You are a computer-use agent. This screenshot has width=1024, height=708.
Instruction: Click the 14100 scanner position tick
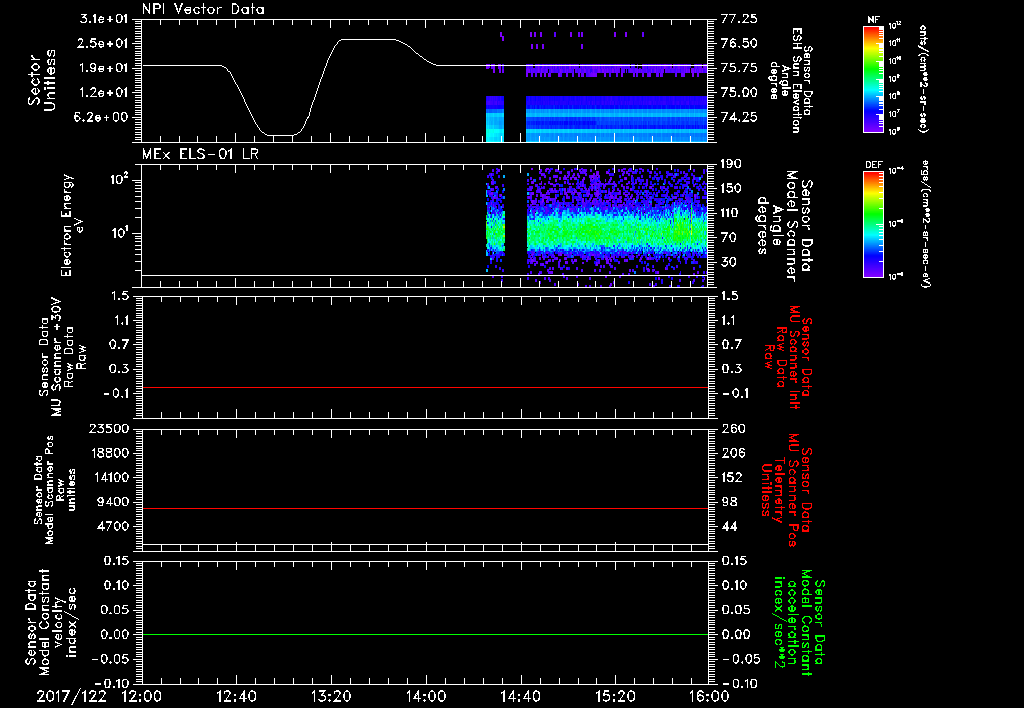pyautogui.click(x=108, y=477)
